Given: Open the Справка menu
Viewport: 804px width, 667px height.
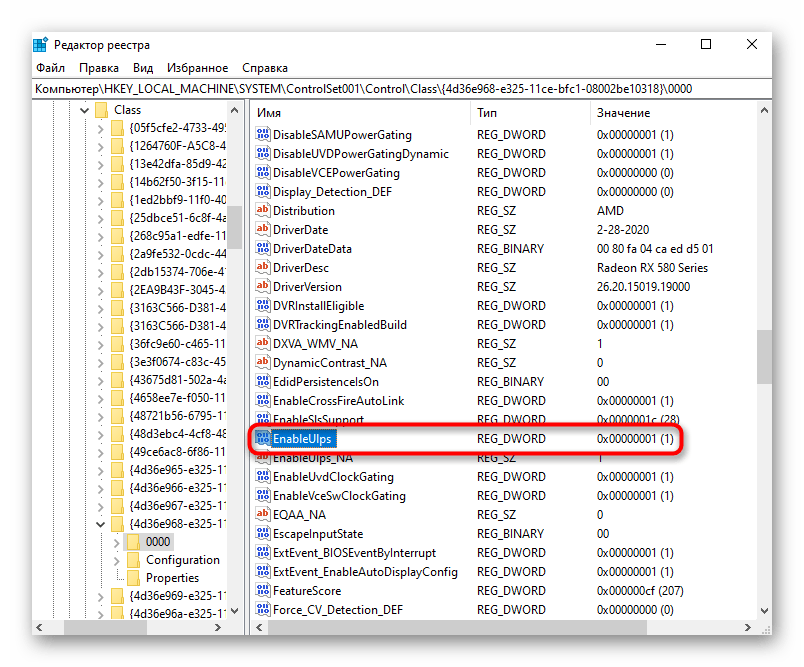Looking at the screenshot, I should 265,68.
